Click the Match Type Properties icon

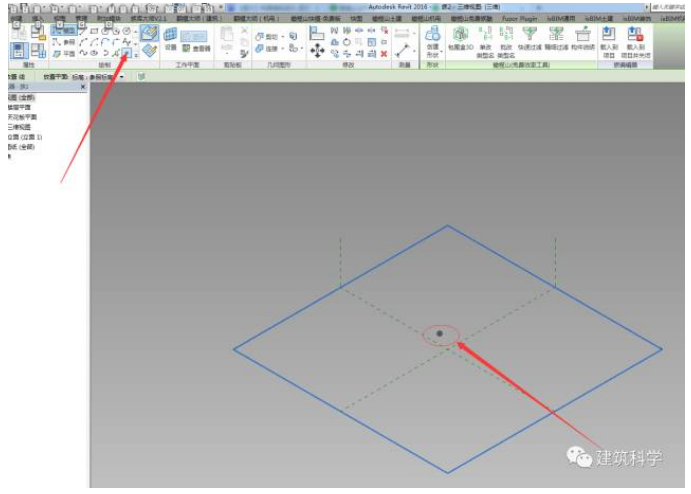(x=244, y=53)
